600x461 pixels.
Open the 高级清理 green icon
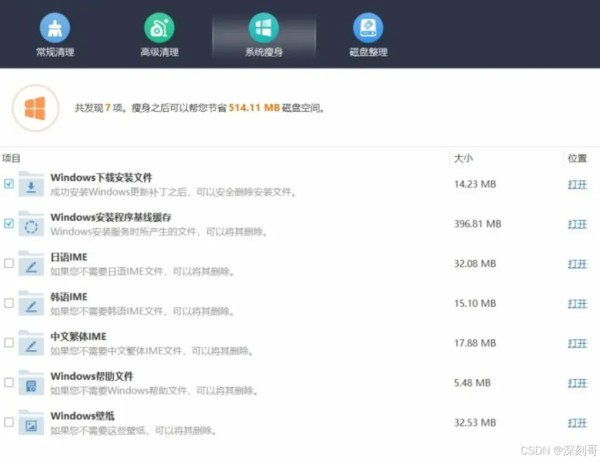[x=159, y=28]
